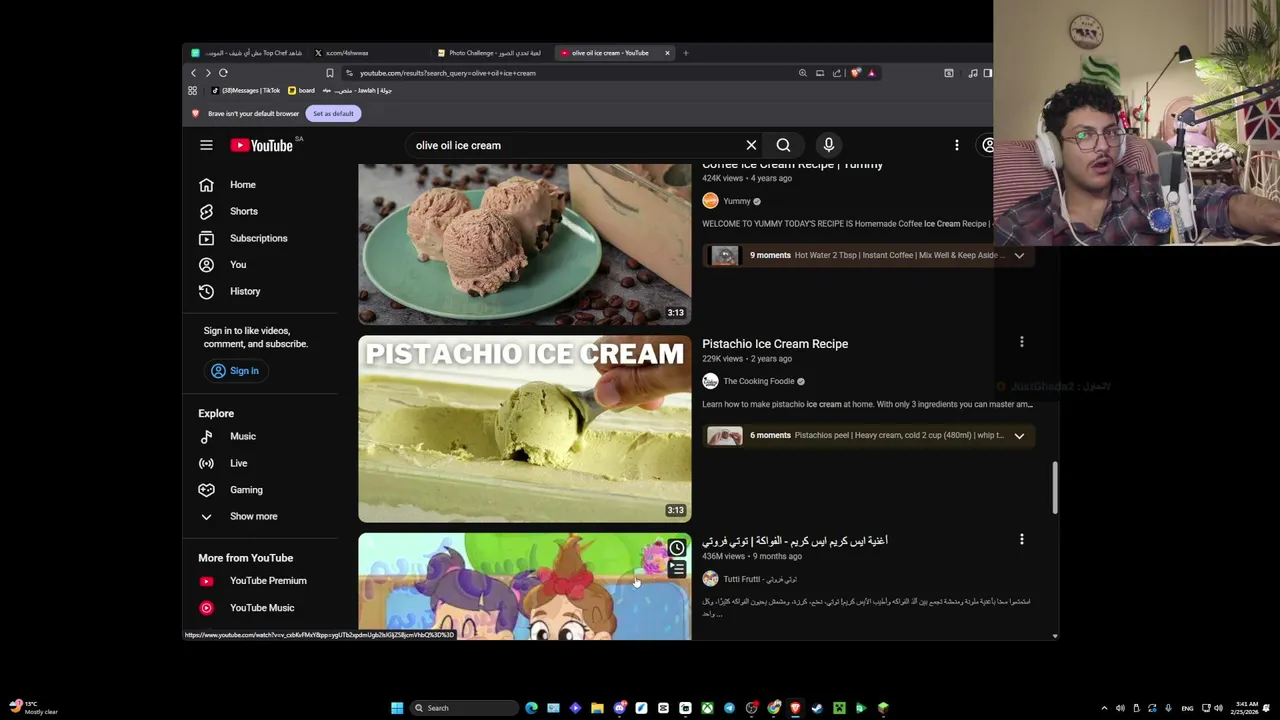The image size is (1280, 720).
Task: Open the Tutti Frutti channel link
Action: tap(760, 579)
